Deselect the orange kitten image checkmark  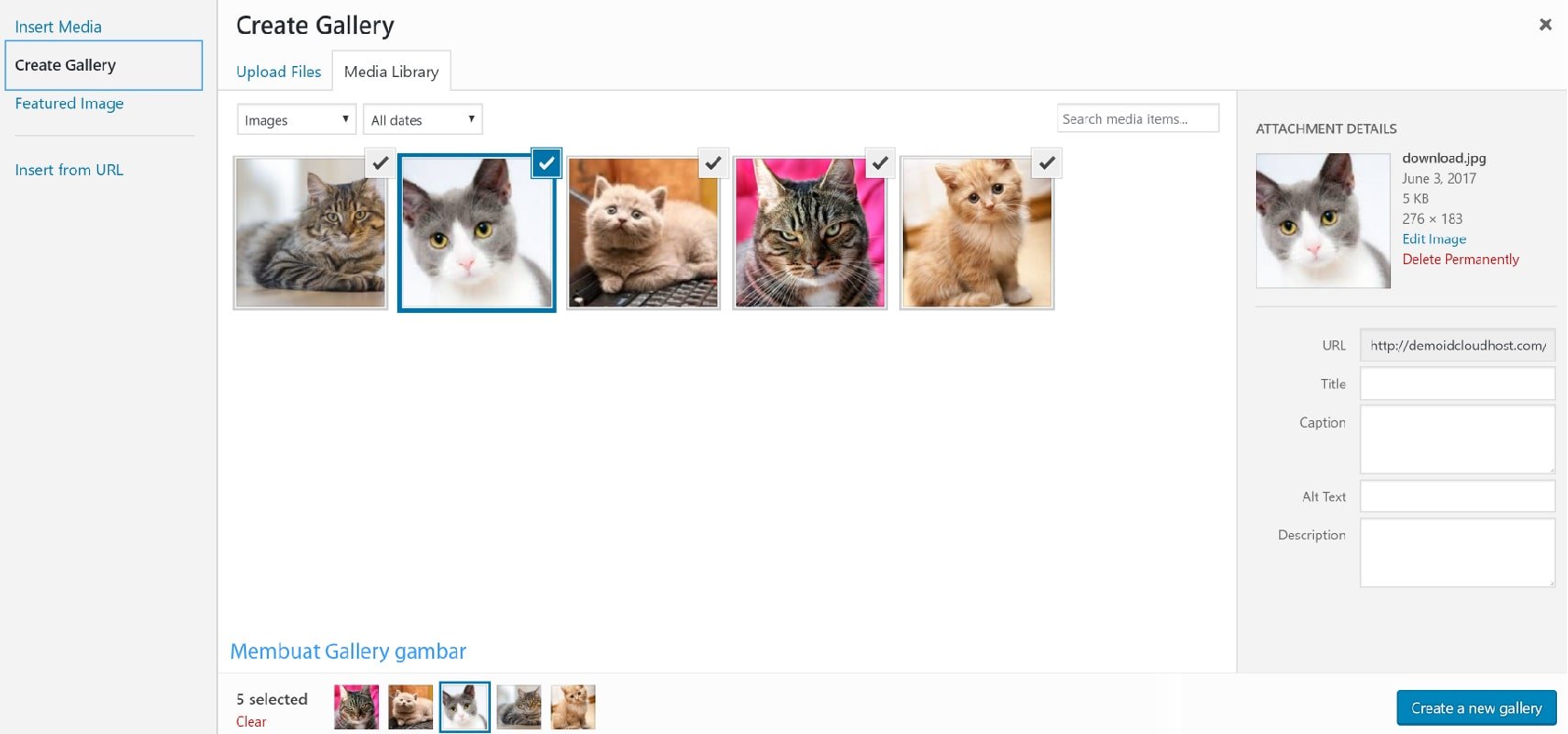(1047, 163)
